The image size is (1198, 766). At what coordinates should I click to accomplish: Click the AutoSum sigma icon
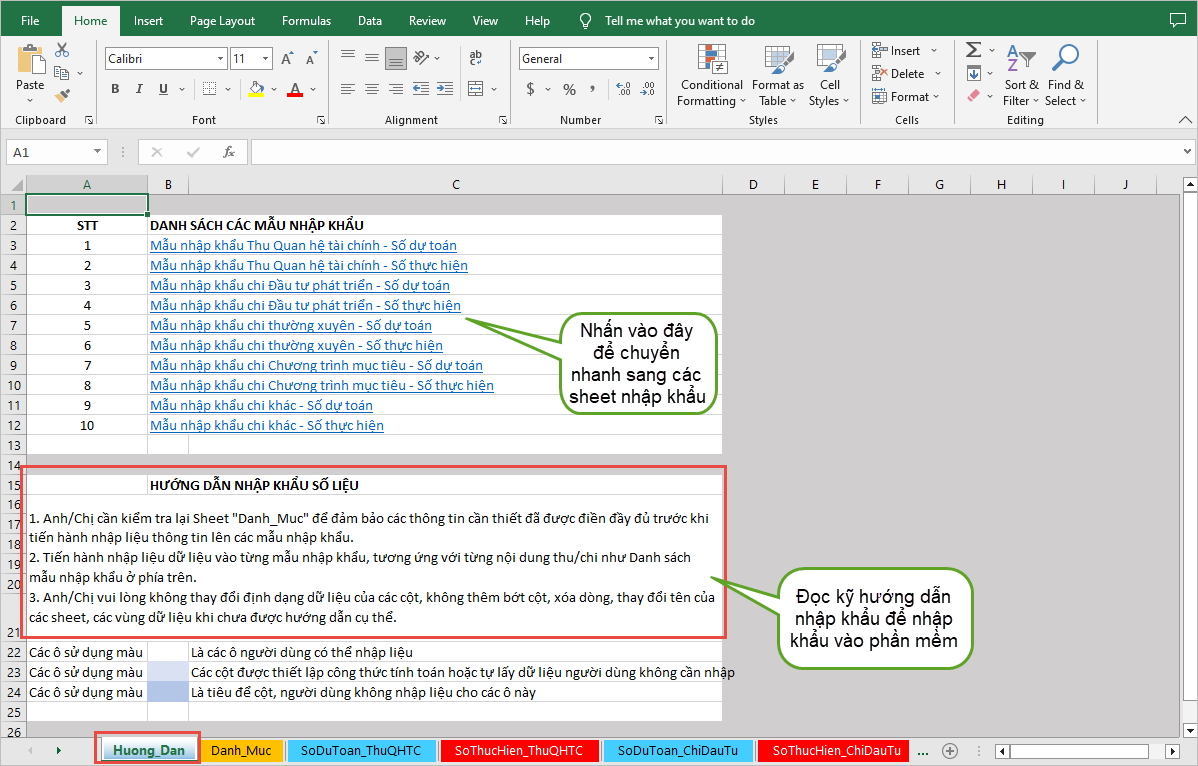pos(973,51)
